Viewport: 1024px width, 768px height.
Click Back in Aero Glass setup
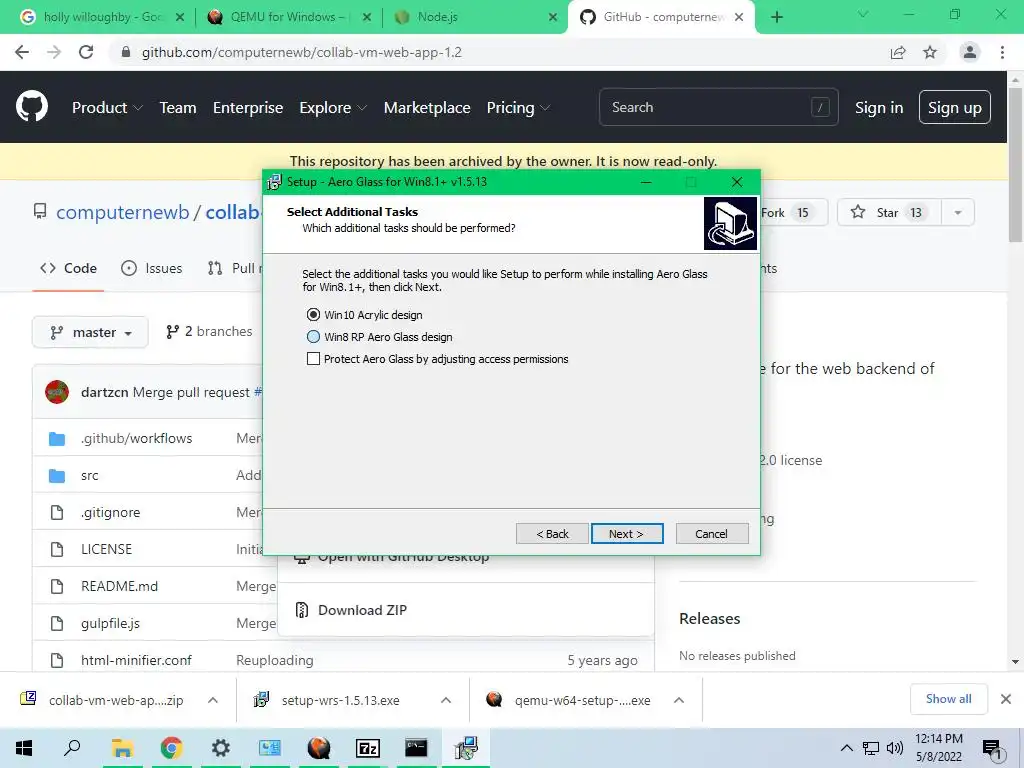click(552, 534)
